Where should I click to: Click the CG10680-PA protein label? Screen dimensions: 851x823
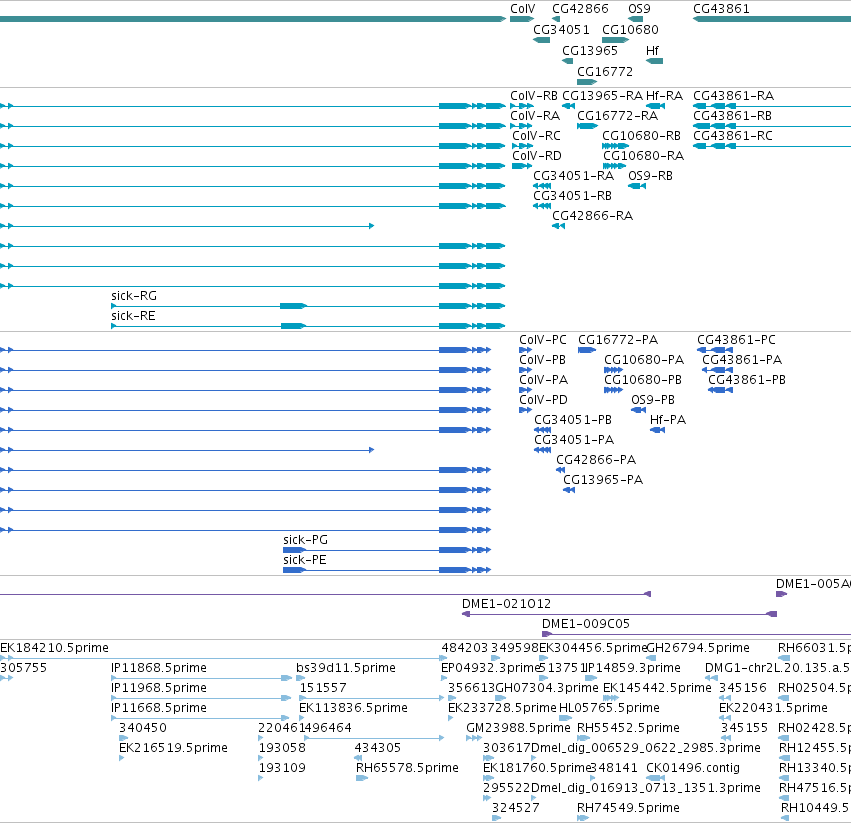click(644, 360)
